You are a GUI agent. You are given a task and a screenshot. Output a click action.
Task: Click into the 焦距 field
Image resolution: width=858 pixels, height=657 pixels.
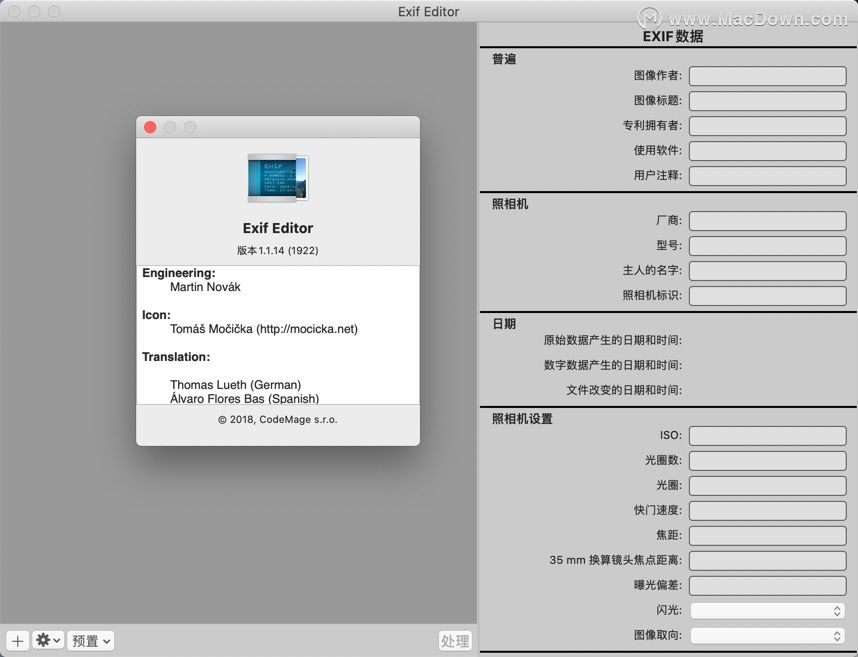click(767, 536)
